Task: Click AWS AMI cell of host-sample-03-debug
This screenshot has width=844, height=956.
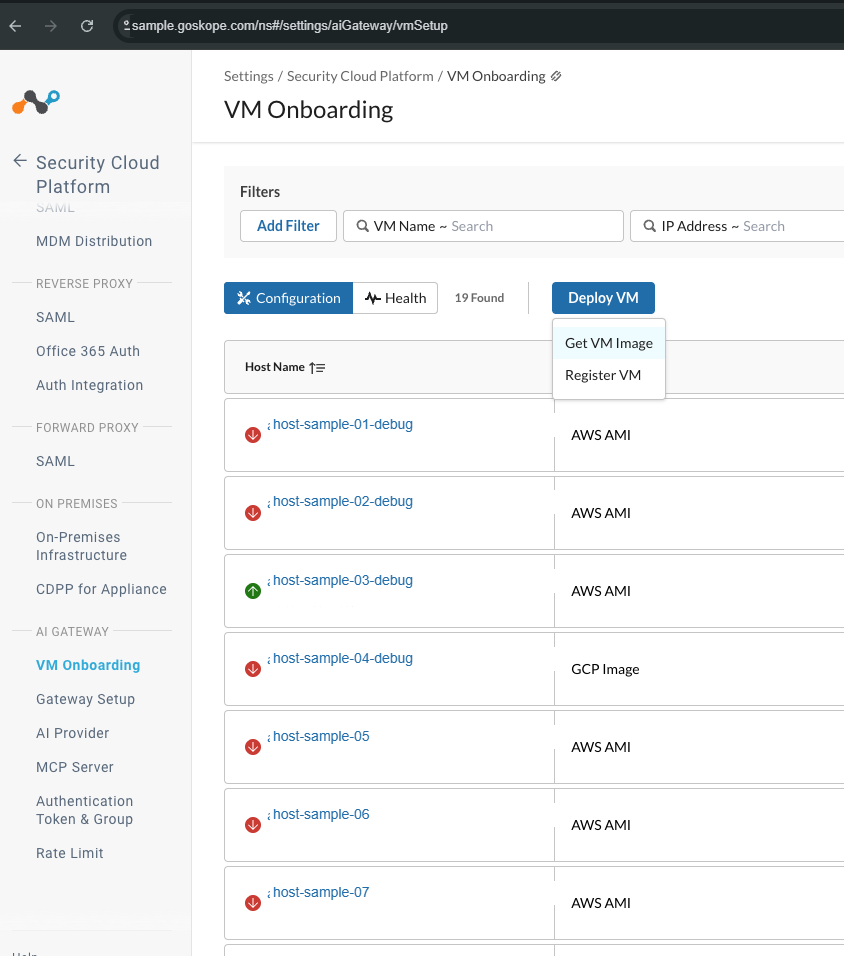Action: pos(601,591)
